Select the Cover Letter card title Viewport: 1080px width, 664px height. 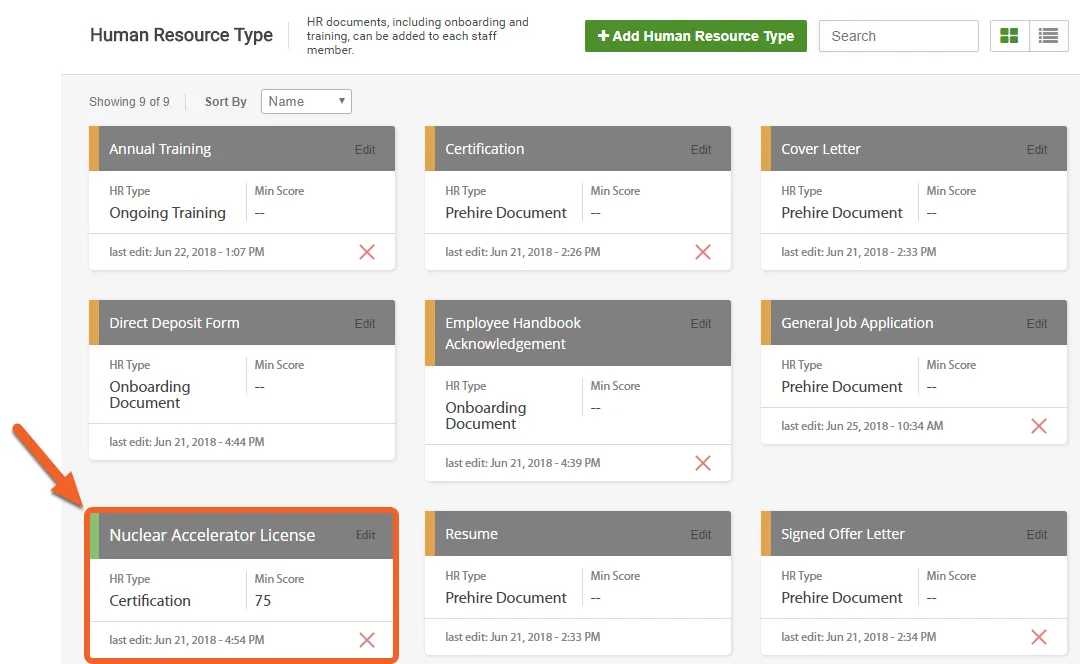pyautogui.click(x=821, y=149)
